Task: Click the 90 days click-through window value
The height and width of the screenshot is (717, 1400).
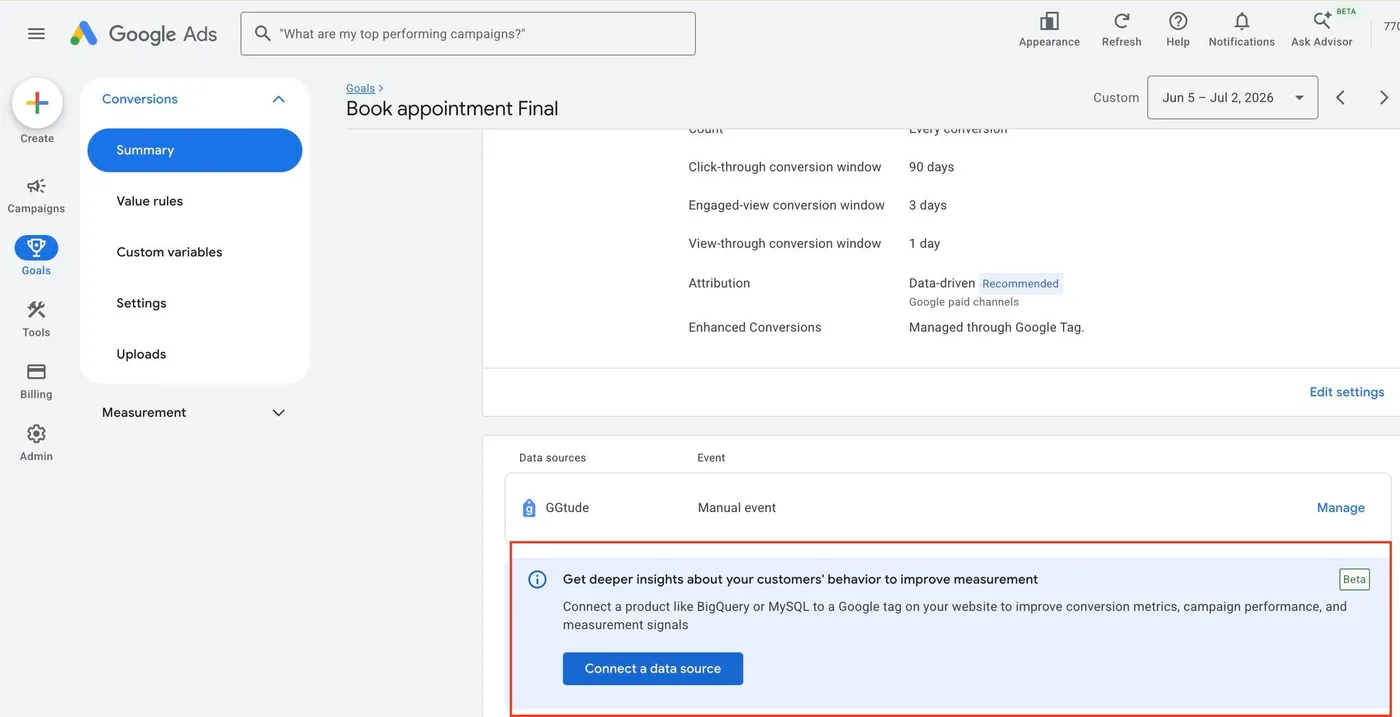Action: pos(931,167)
